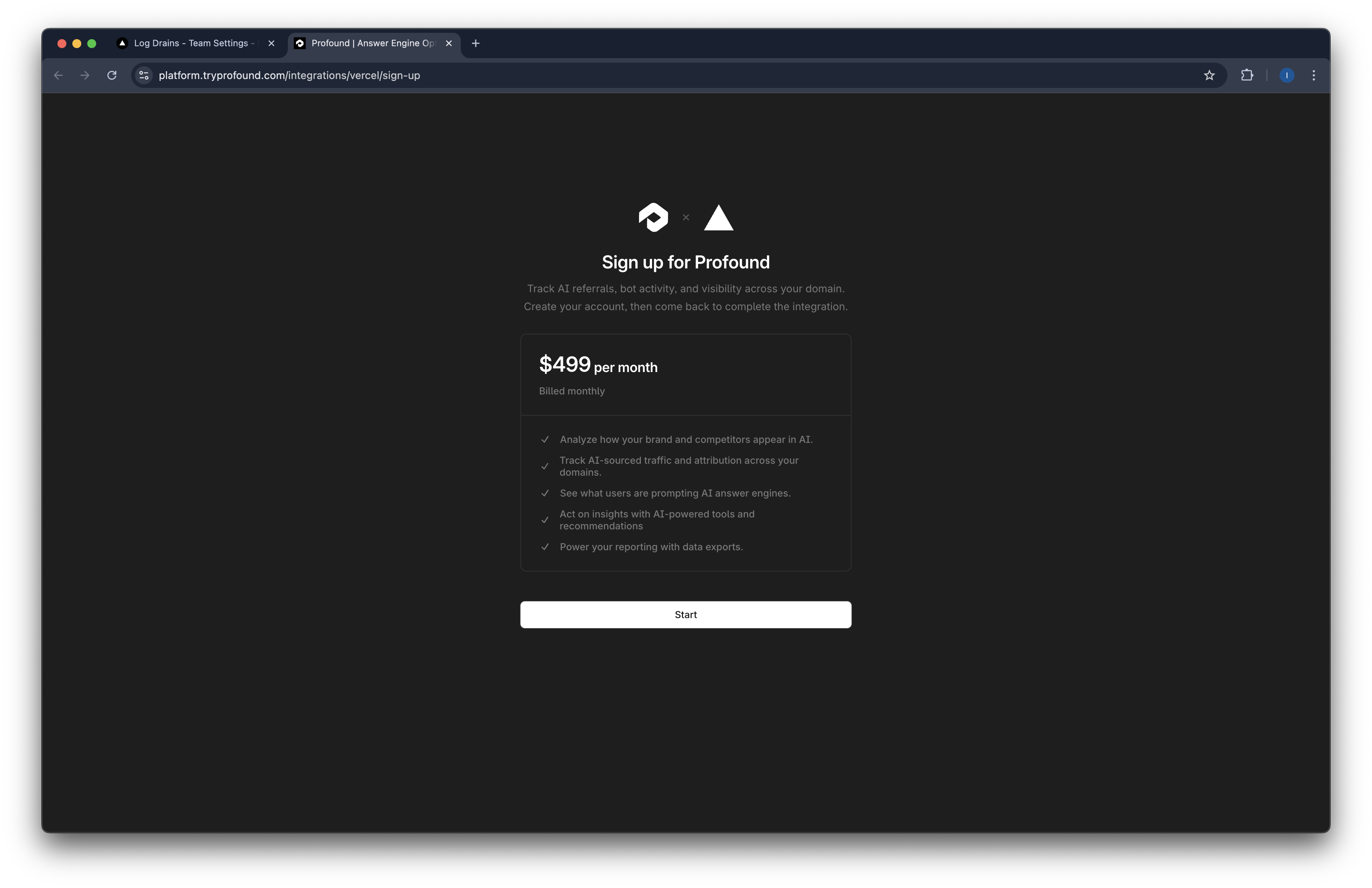1372x888 pixels.
Task: Open the browser extensions puzzle icon
Action: pos(1247,75)
